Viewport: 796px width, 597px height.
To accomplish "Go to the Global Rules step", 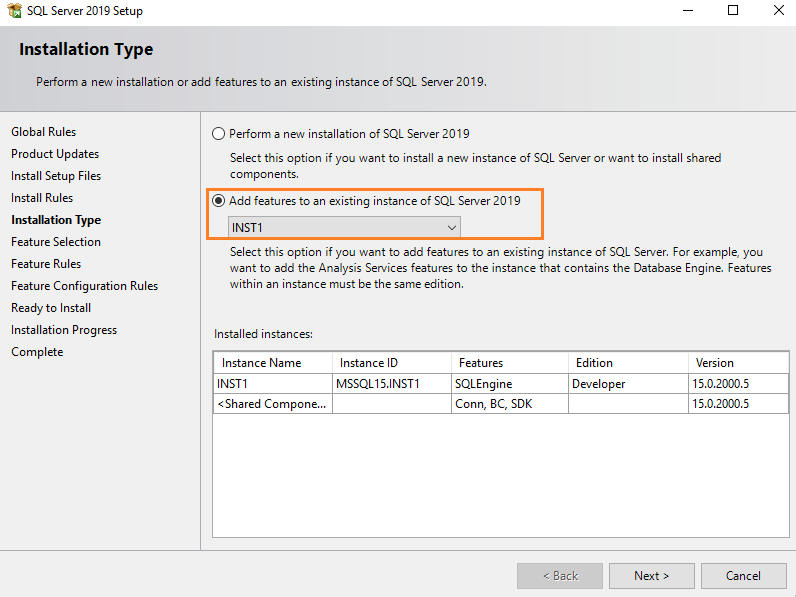I will coord(43,132).
